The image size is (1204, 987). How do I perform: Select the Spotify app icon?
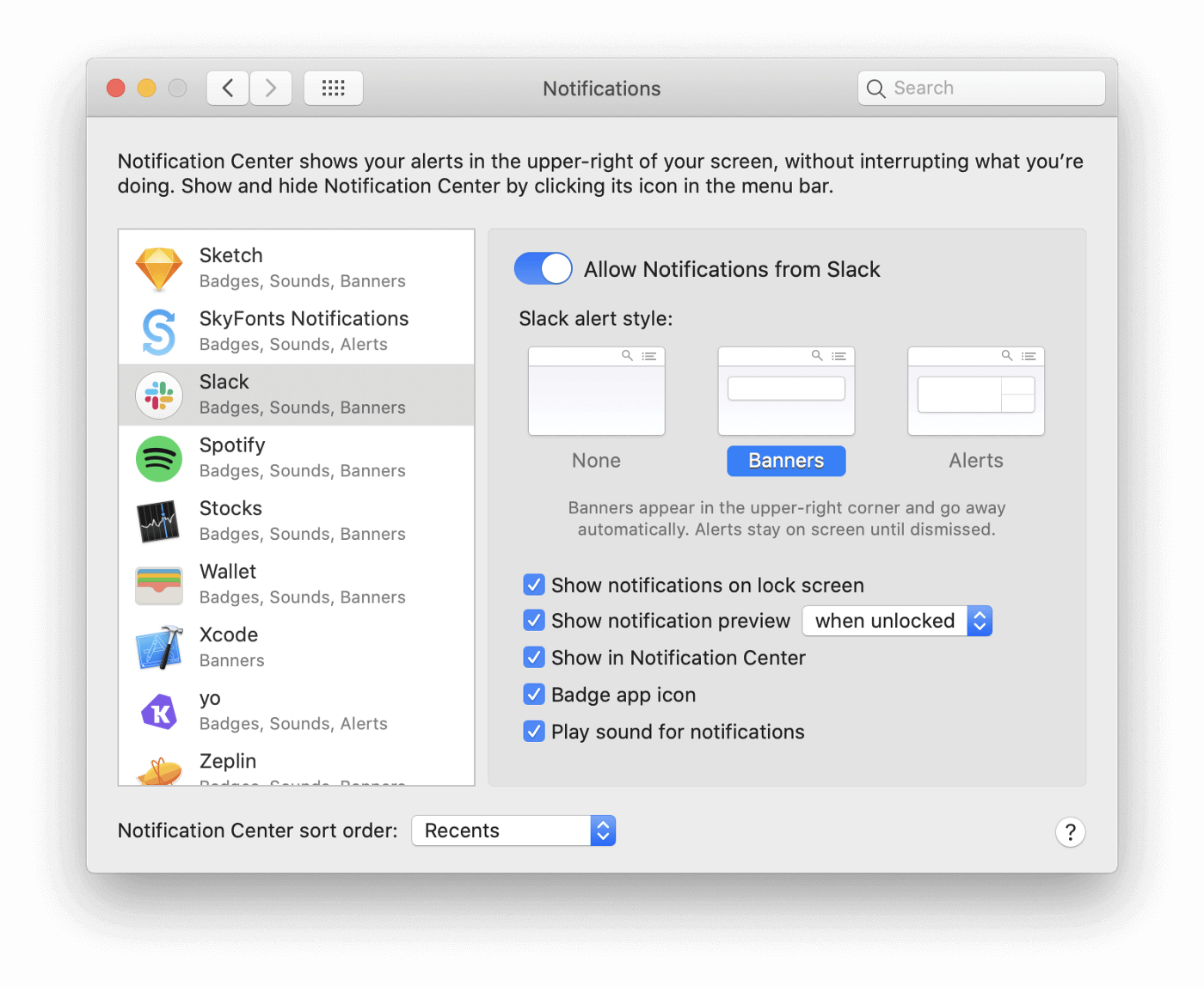coord(159,458)
